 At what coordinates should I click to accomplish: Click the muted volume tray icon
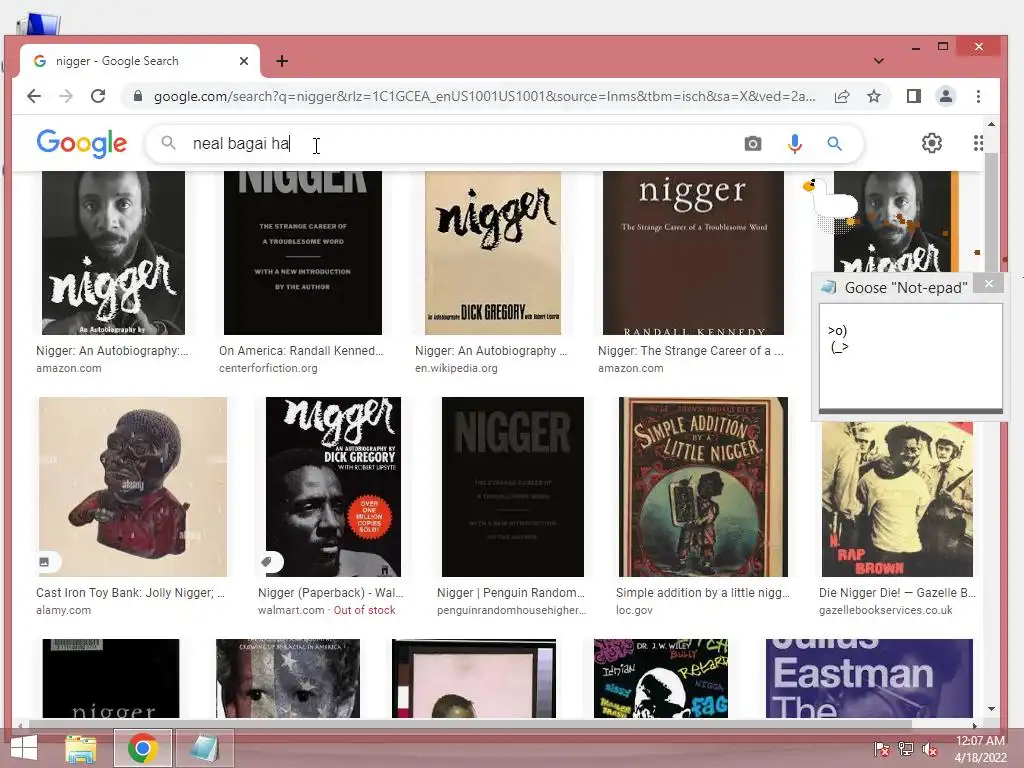(x=930, y=749)
